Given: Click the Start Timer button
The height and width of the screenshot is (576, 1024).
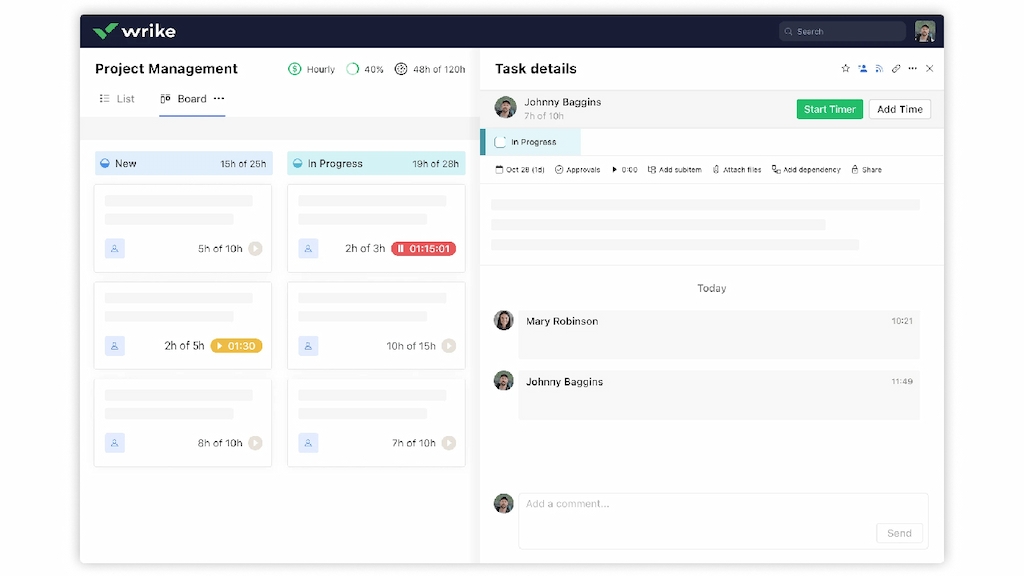Looking at the screenshot, I should point(829,109).
